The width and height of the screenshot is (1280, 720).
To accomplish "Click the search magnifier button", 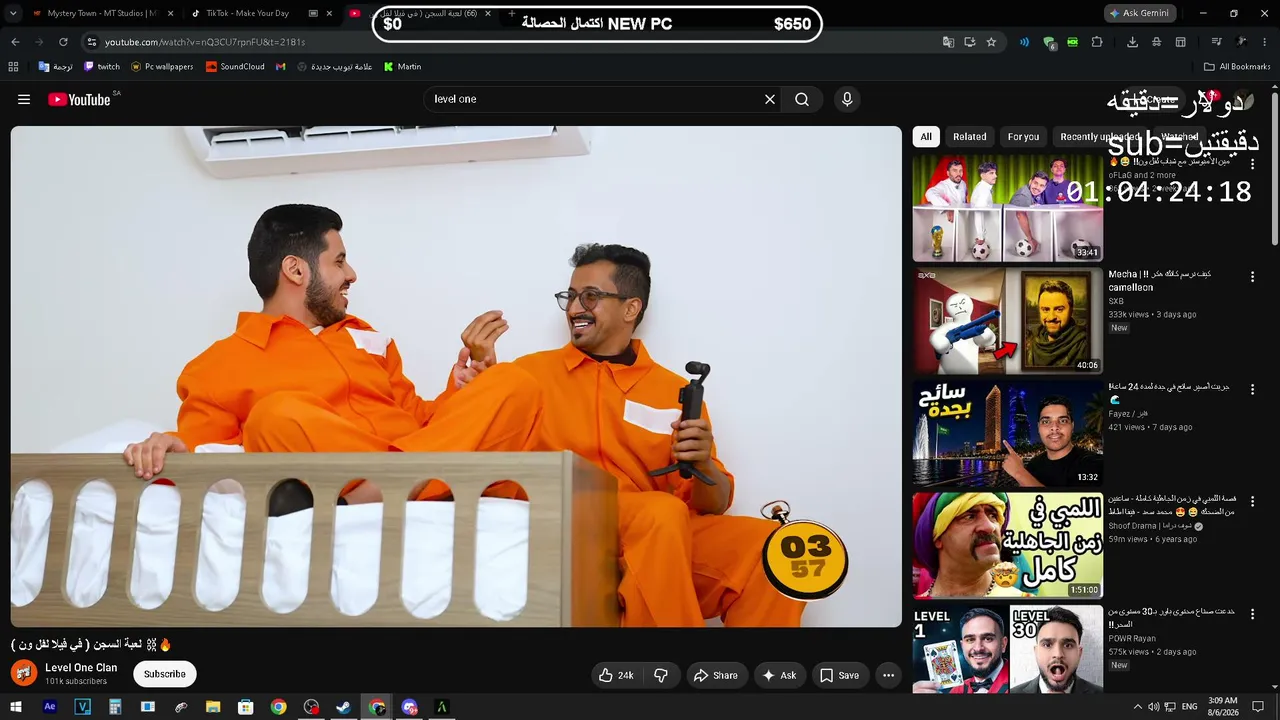I will click(802, 99).
